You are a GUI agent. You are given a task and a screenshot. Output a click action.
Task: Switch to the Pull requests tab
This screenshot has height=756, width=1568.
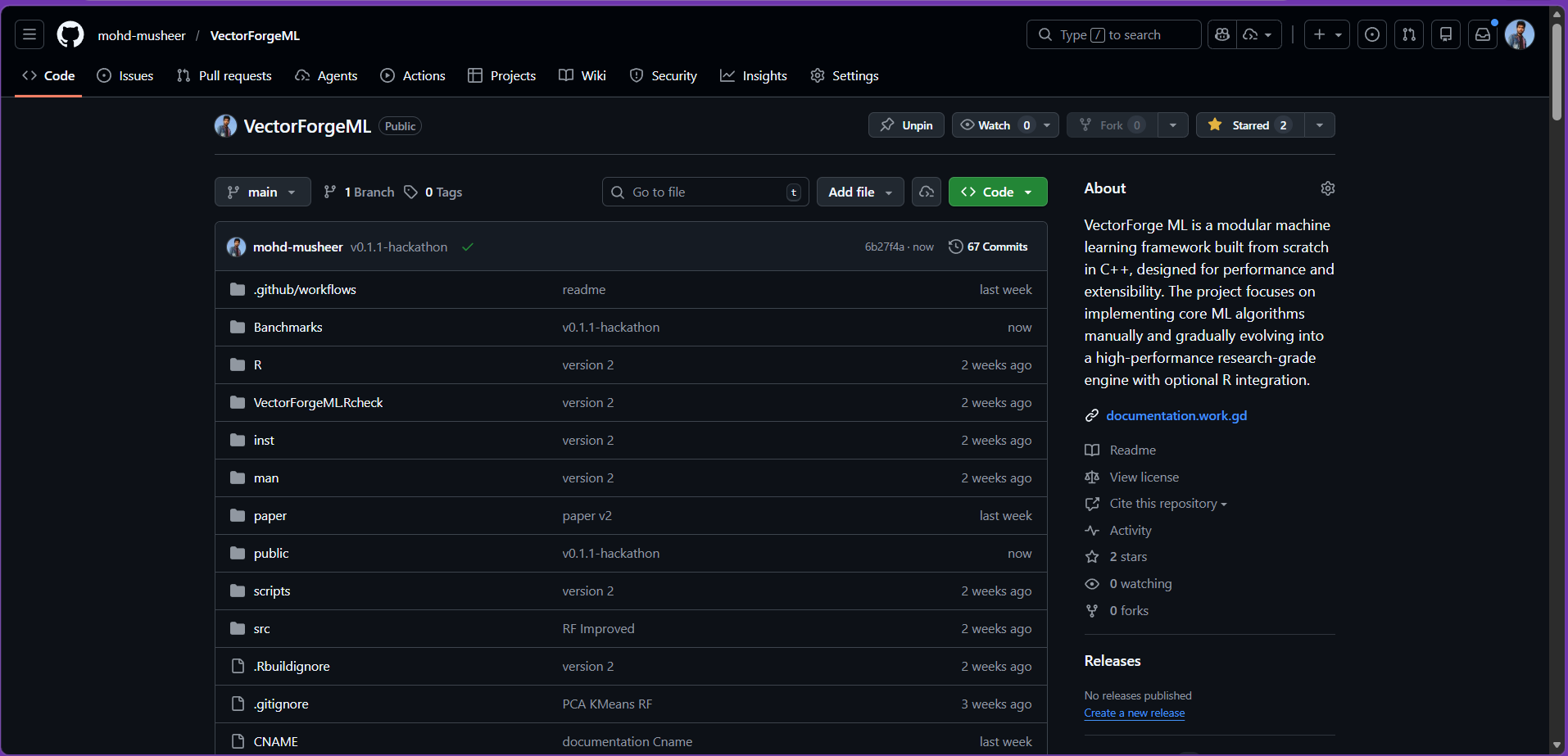[224, 75]
